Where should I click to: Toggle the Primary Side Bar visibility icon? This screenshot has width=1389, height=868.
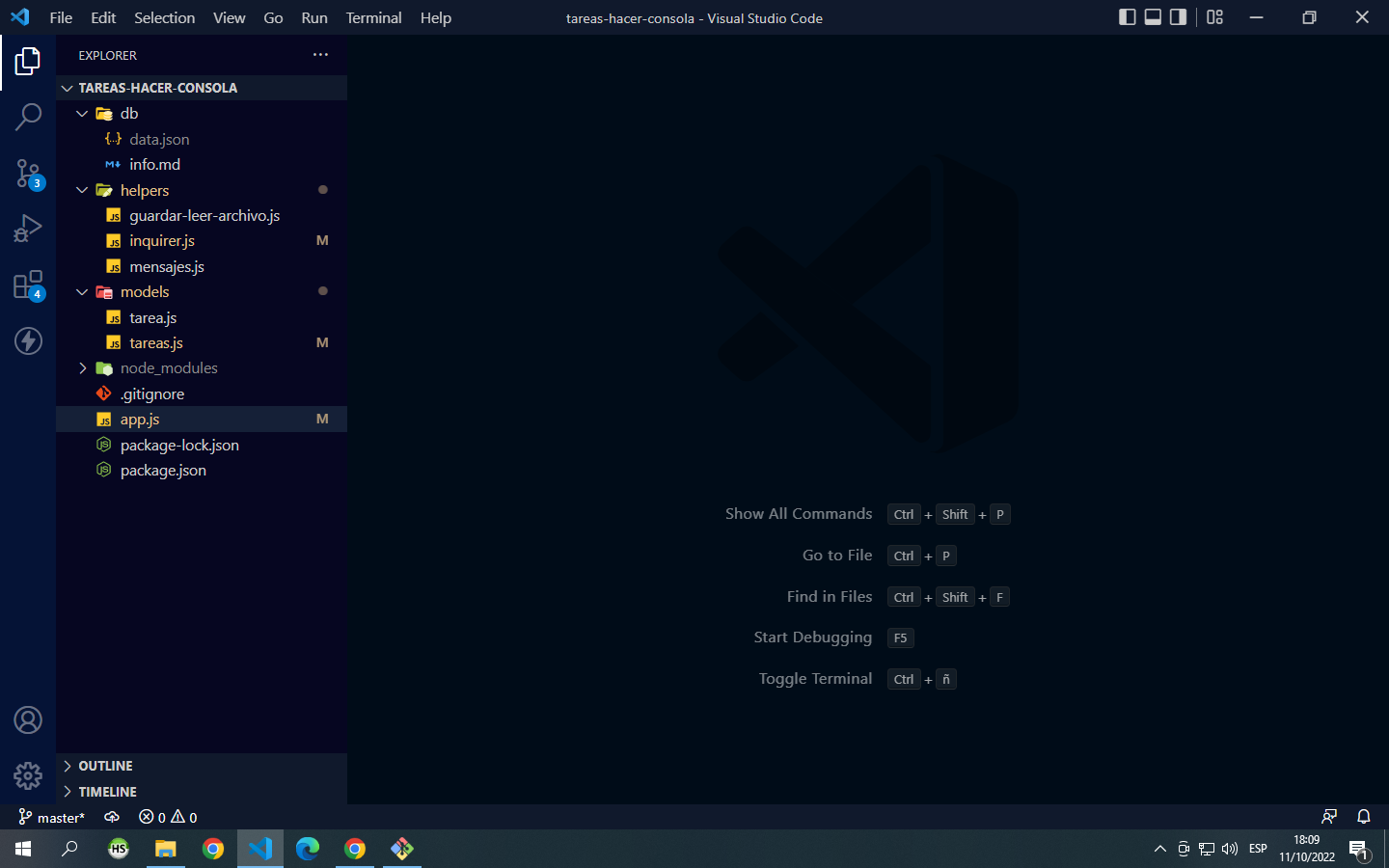point(1128,16)
